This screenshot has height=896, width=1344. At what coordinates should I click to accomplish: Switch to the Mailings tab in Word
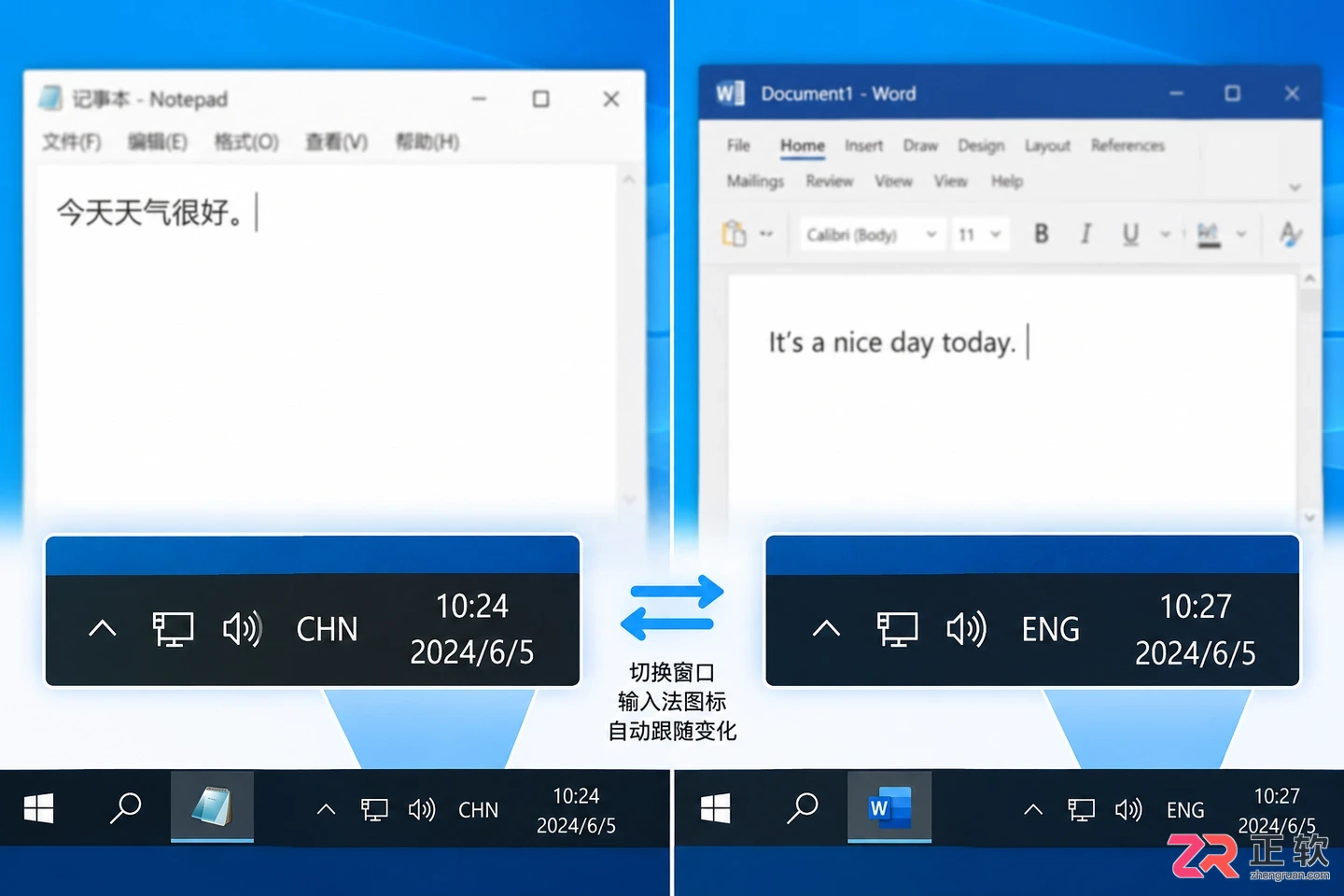pos(755,181)
